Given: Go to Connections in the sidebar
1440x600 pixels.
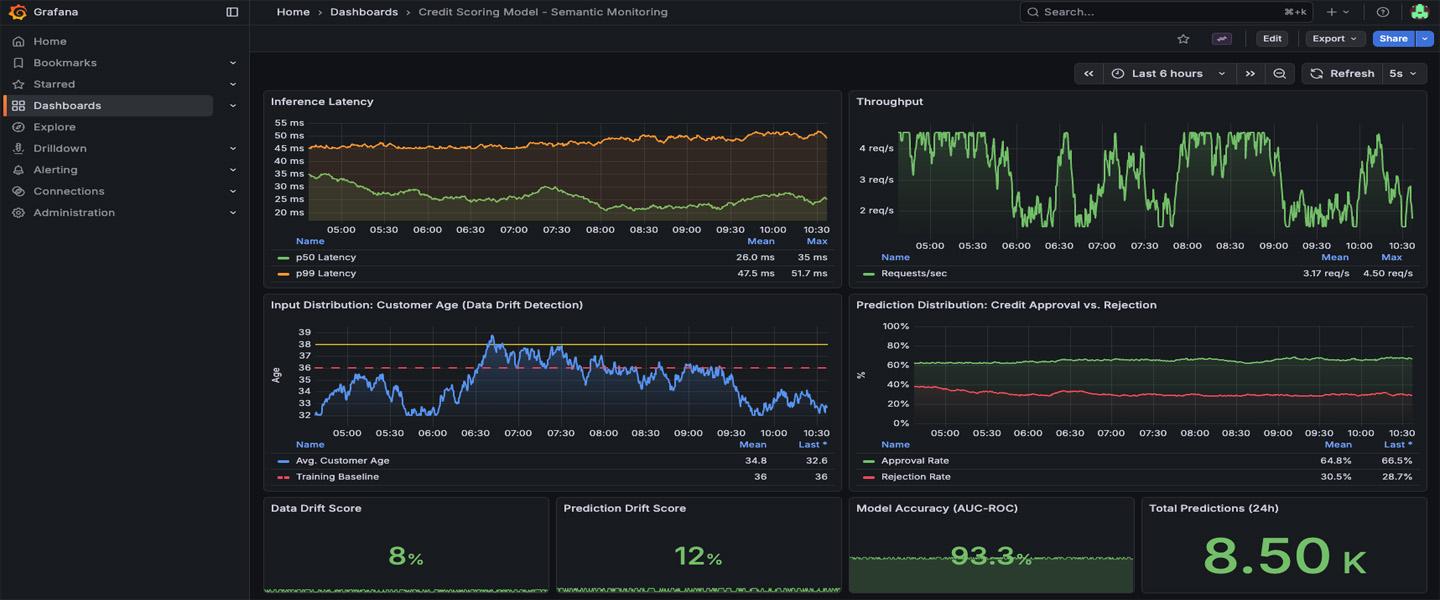Looking at the screenshot, I should tap(68, 191).
